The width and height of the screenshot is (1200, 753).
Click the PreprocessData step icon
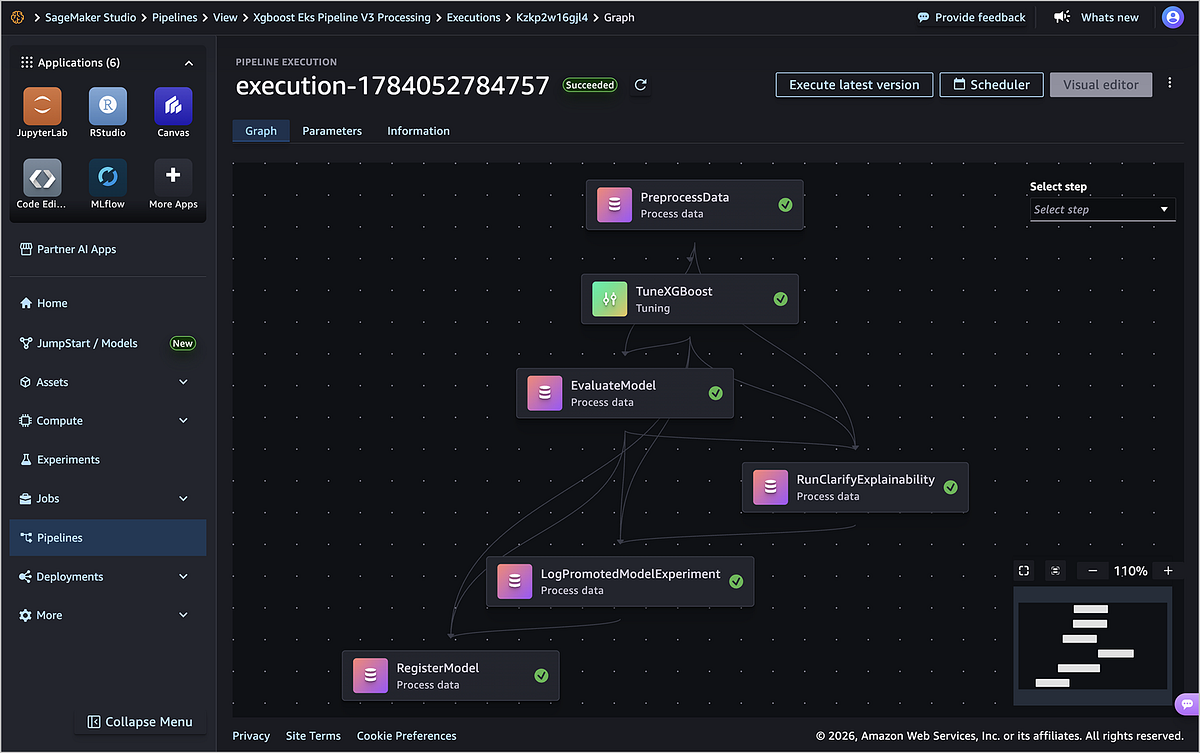click(x=614, y=204)
